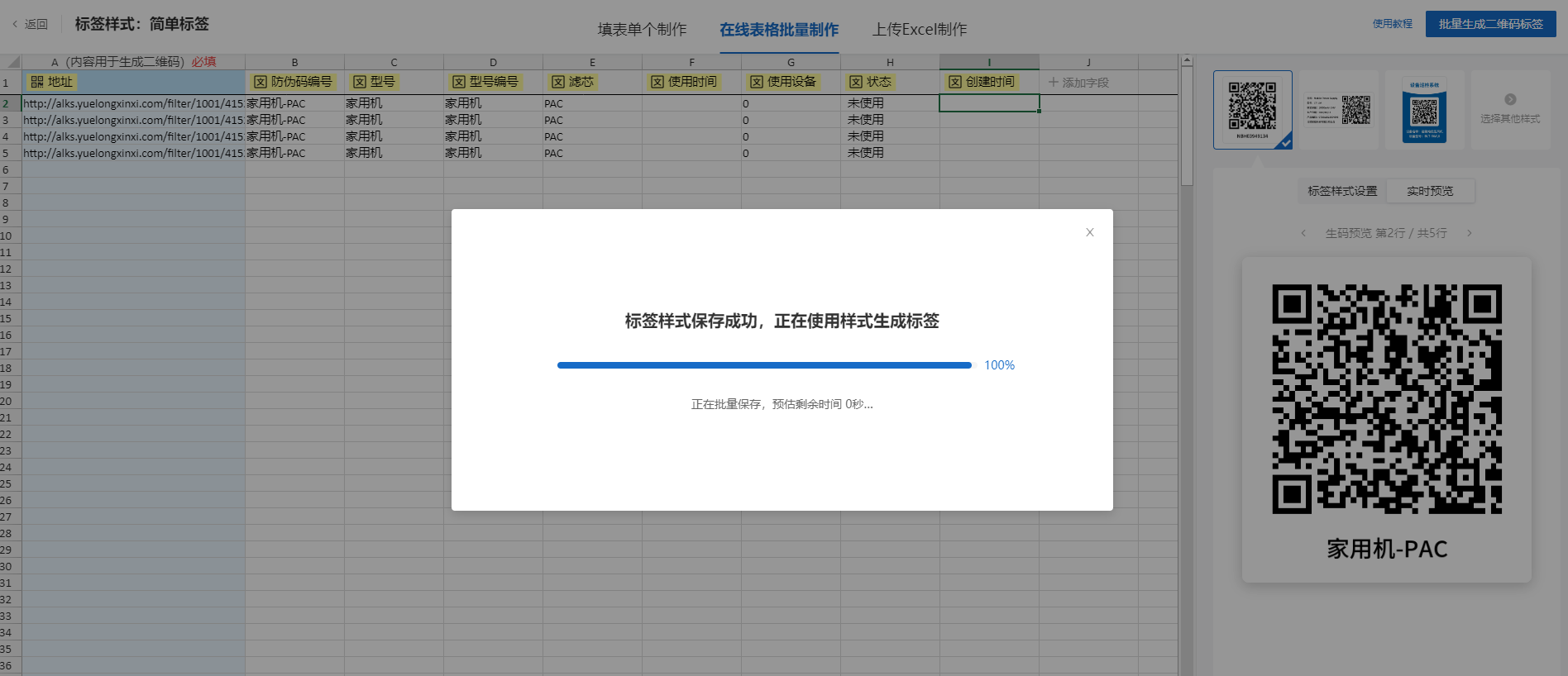Open the 使用教程 link
The width and height of the screenshot is (1568, 676).
(1393, 24)
